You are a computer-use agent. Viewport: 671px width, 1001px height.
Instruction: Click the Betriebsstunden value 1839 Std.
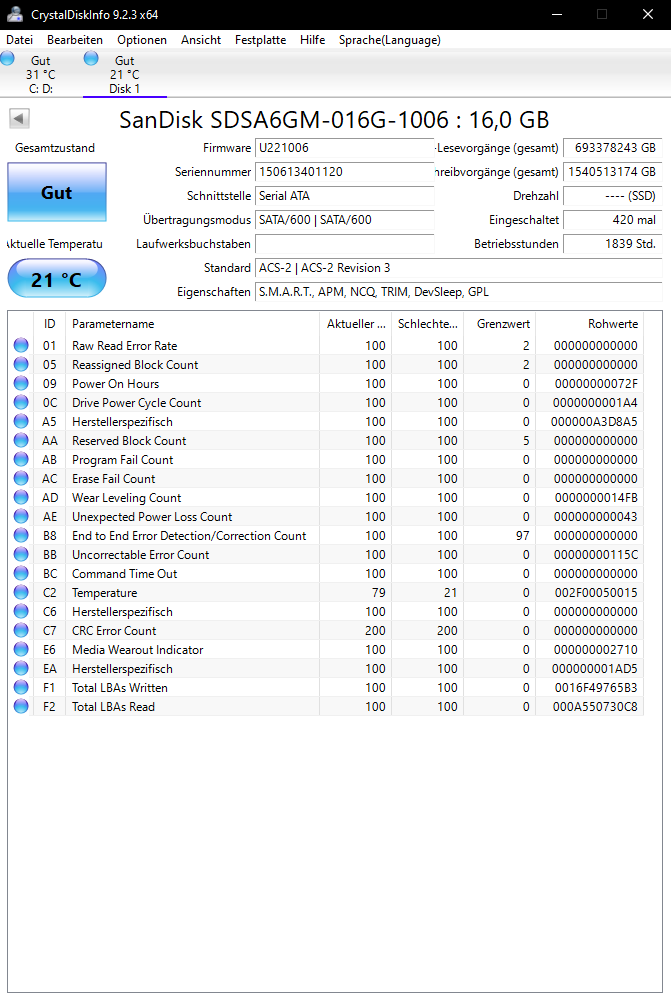(x=613, y=244)
